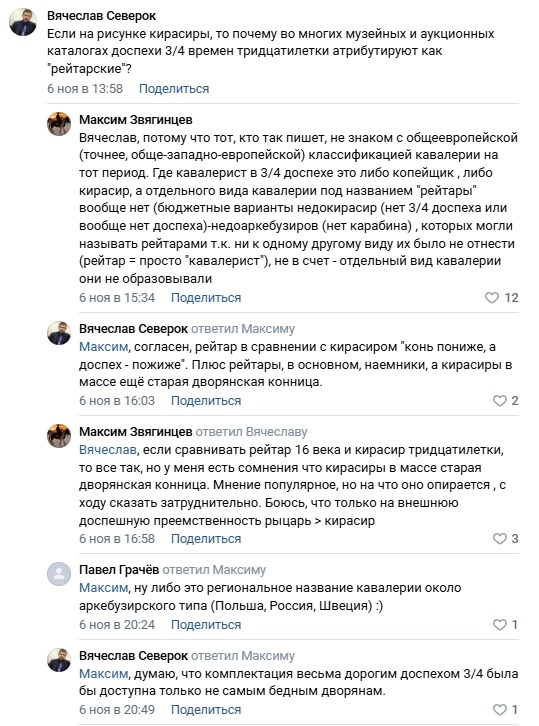539x726 pixels.
Task: Click Поделиться under the 13:58 comment
Action: coord(174,88)
